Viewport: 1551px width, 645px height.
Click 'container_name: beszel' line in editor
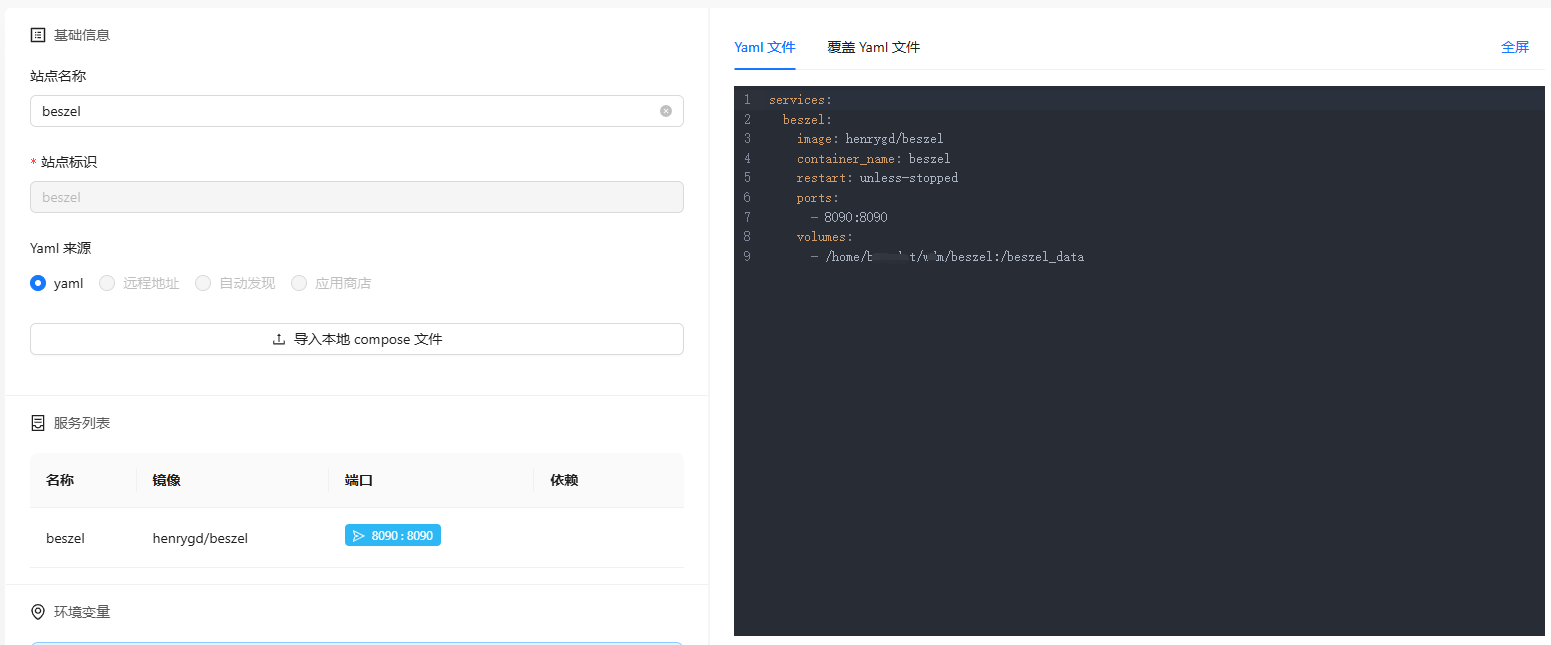tap(873, 158)
